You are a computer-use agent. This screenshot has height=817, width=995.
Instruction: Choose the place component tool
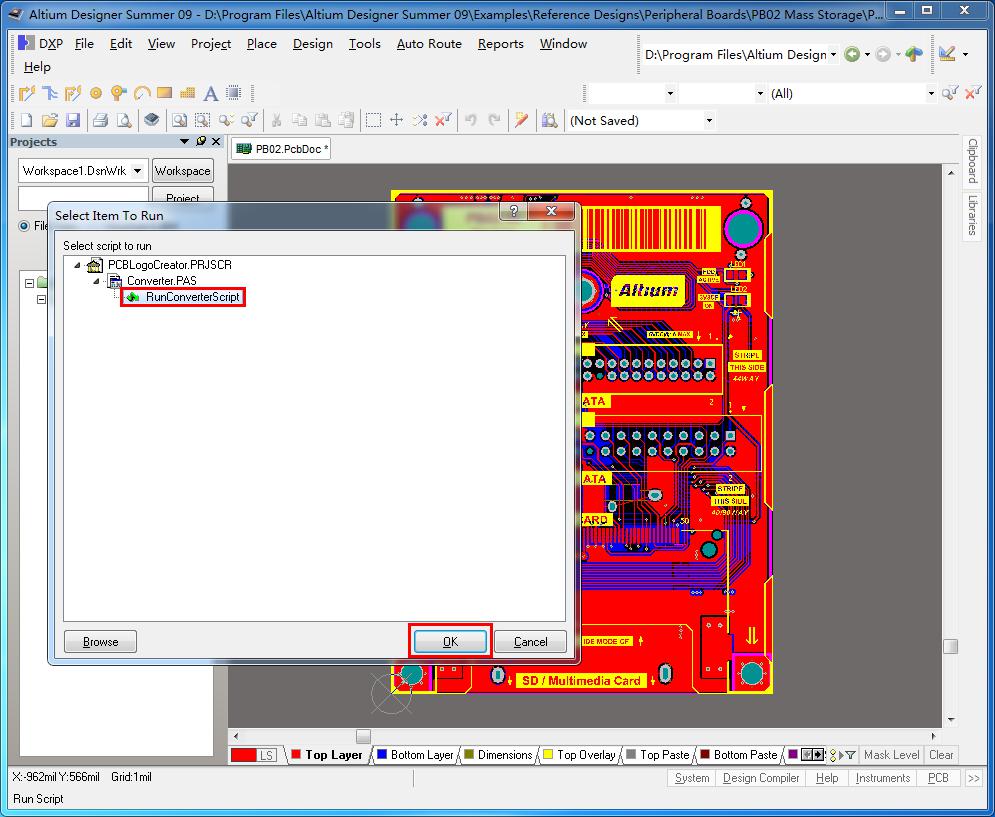tap(234, 93)
